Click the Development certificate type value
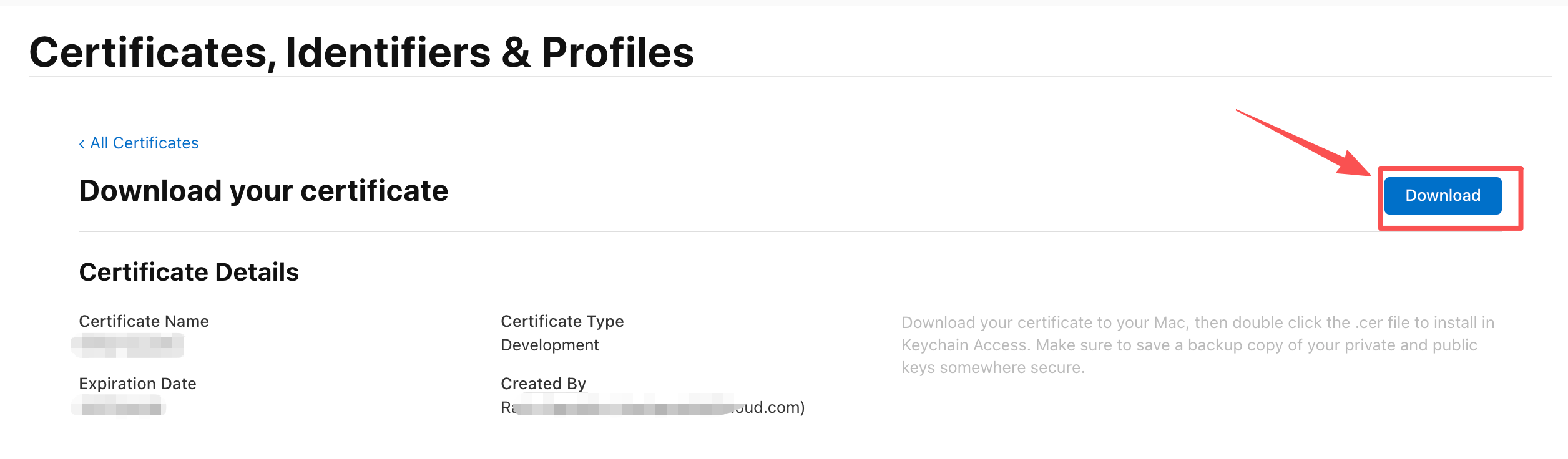The height and width of the screenshot is (459, 1568). pyautogui.click(x=549, y=345)
